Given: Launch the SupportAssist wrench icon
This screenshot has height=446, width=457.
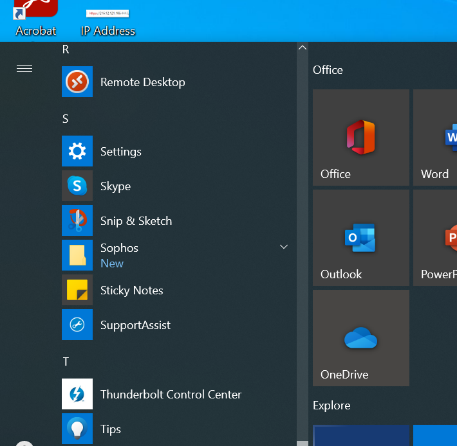Looking at the screenshot, I should click(x=77, y=325).
